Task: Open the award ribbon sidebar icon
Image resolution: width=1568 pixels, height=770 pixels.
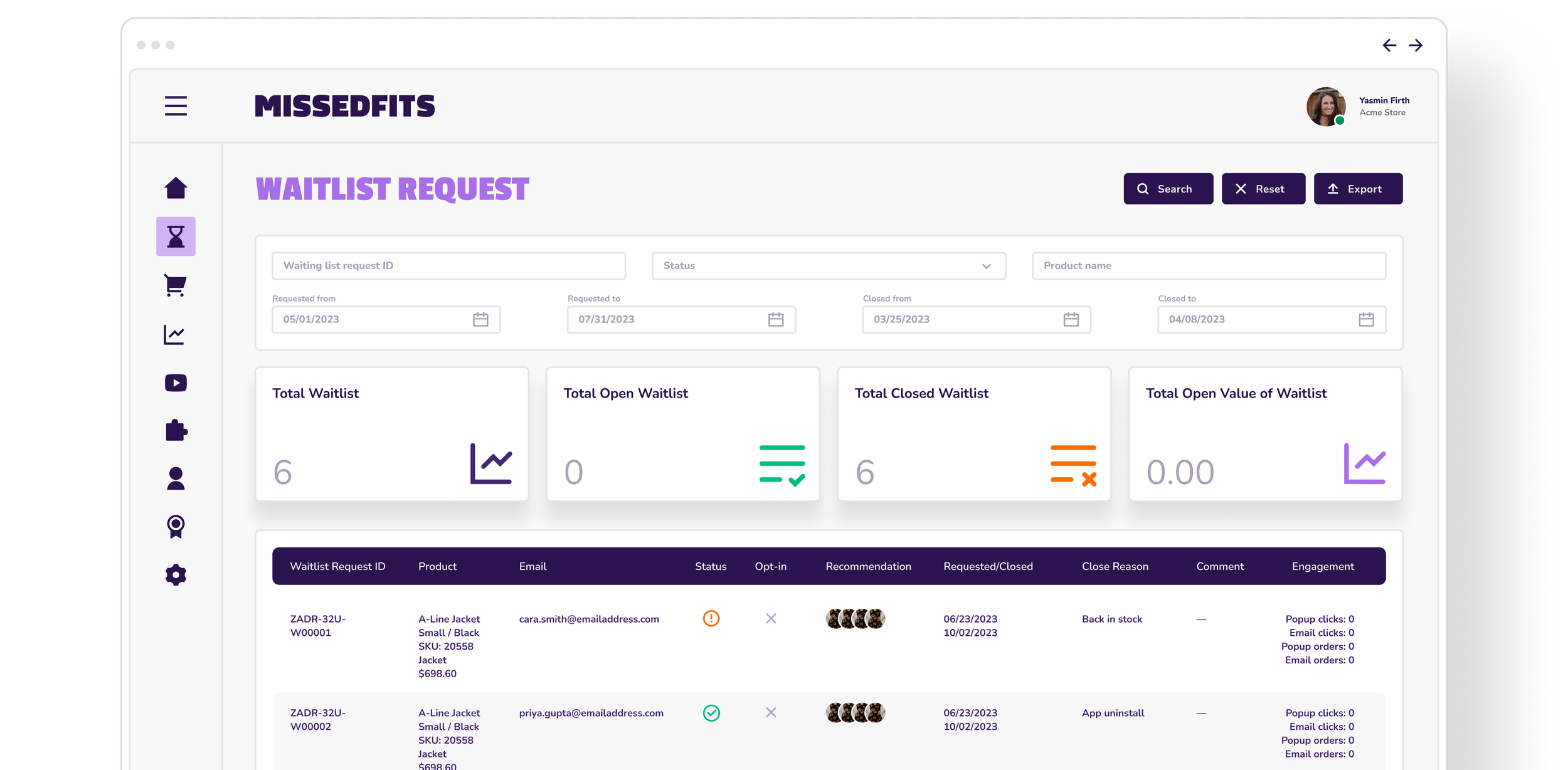Action: pos(176,527)
